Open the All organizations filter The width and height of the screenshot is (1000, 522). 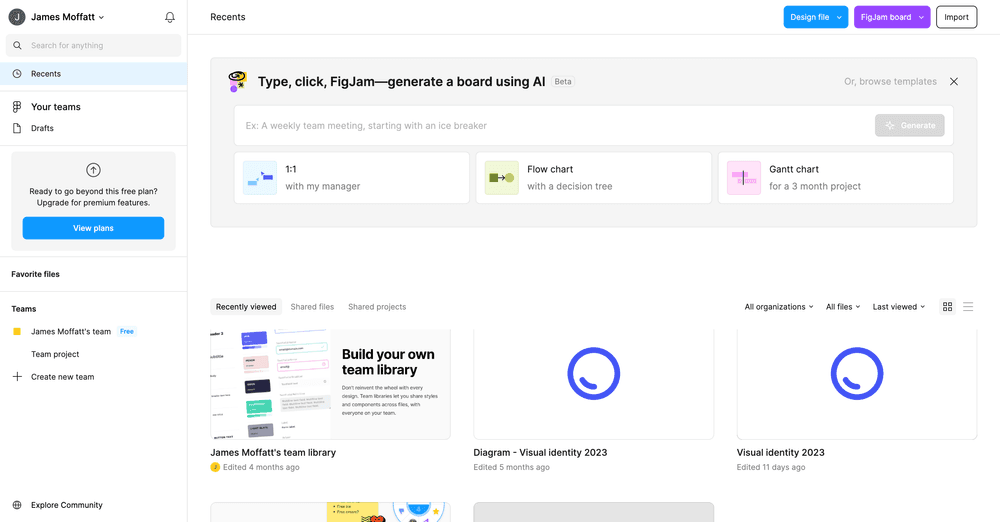coord(779,307)
